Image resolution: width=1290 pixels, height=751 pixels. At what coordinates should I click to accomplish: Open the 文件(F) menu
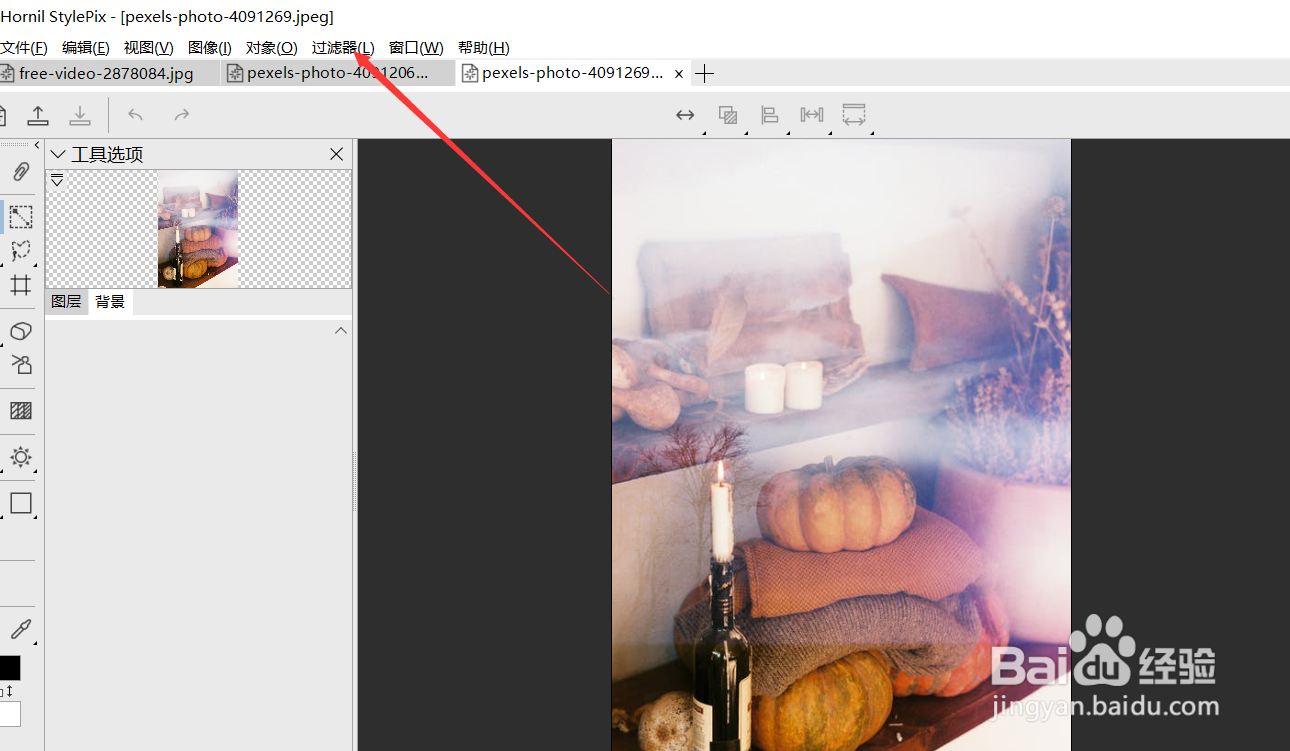(24, 48)
